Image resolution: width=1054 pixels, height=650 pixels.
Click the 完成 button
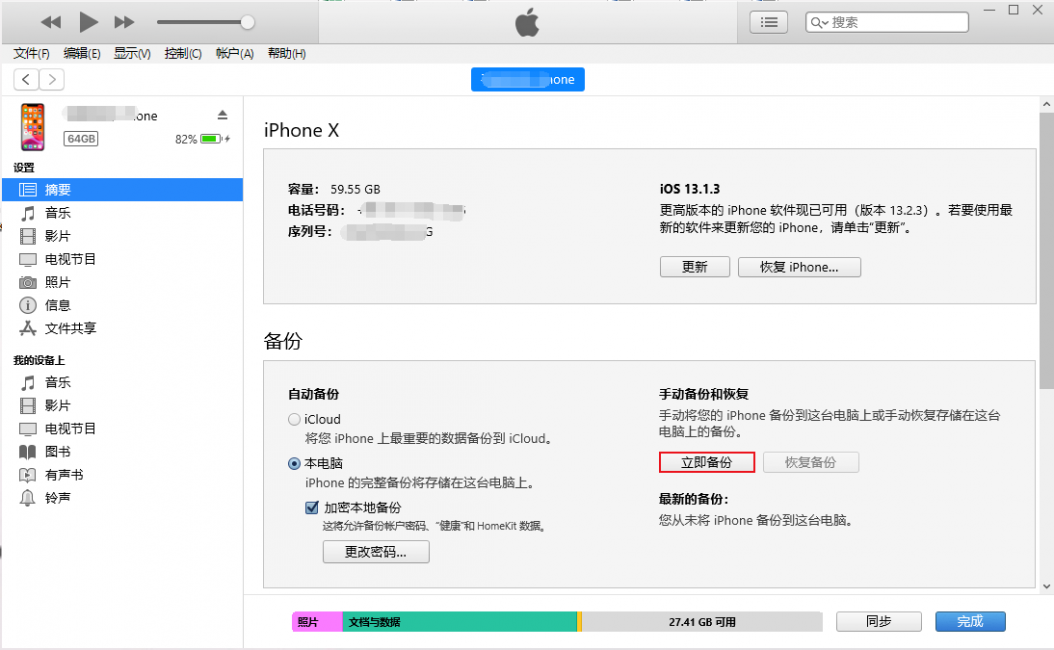(x=970, y=622)
